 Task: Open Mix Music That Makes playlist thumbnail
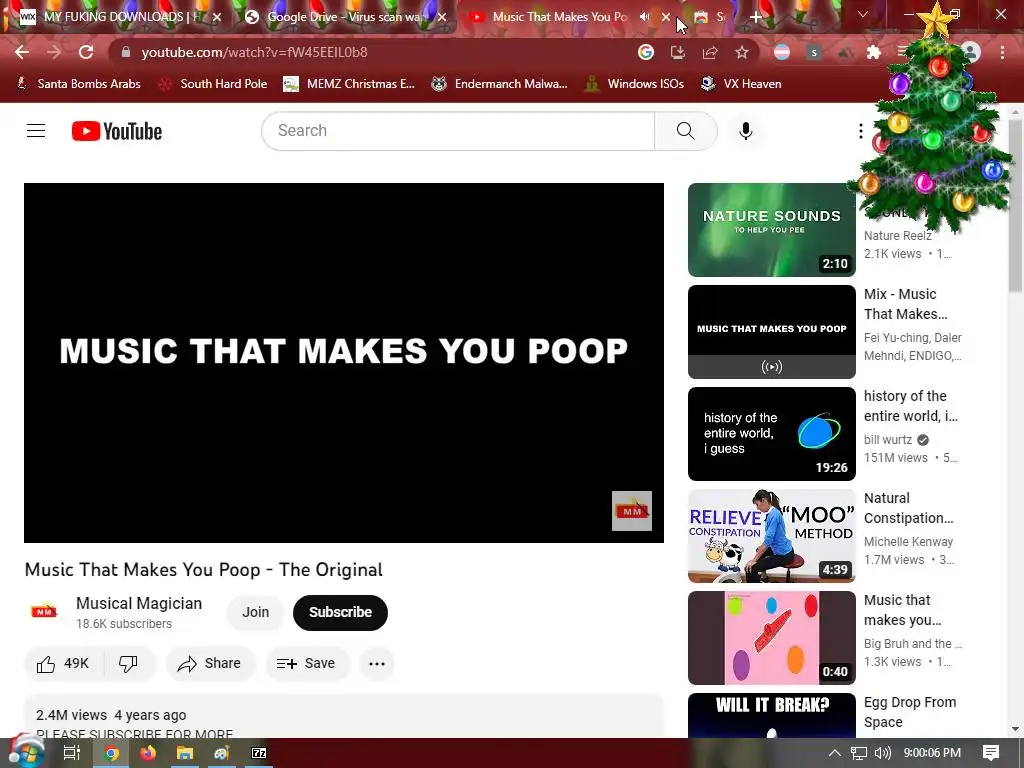pos(771,332)
